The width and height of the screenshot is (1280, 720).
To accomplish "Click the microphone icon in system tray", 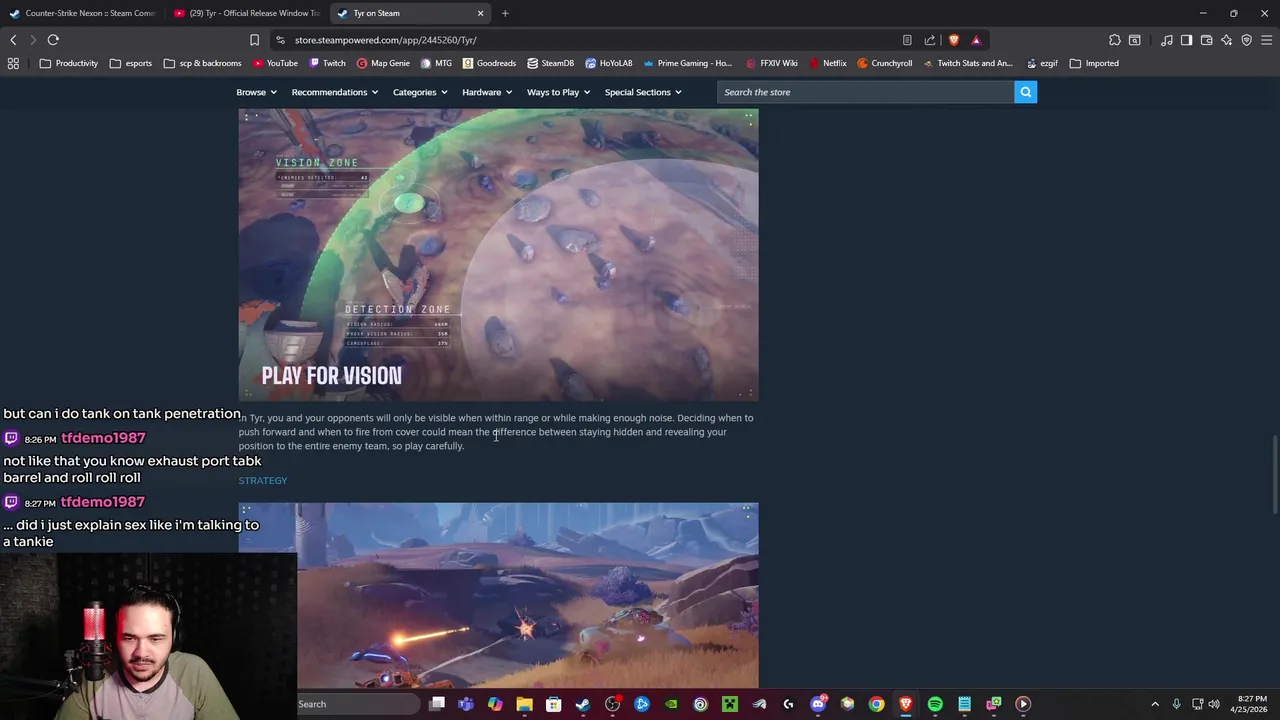I will pos(1176,704).
